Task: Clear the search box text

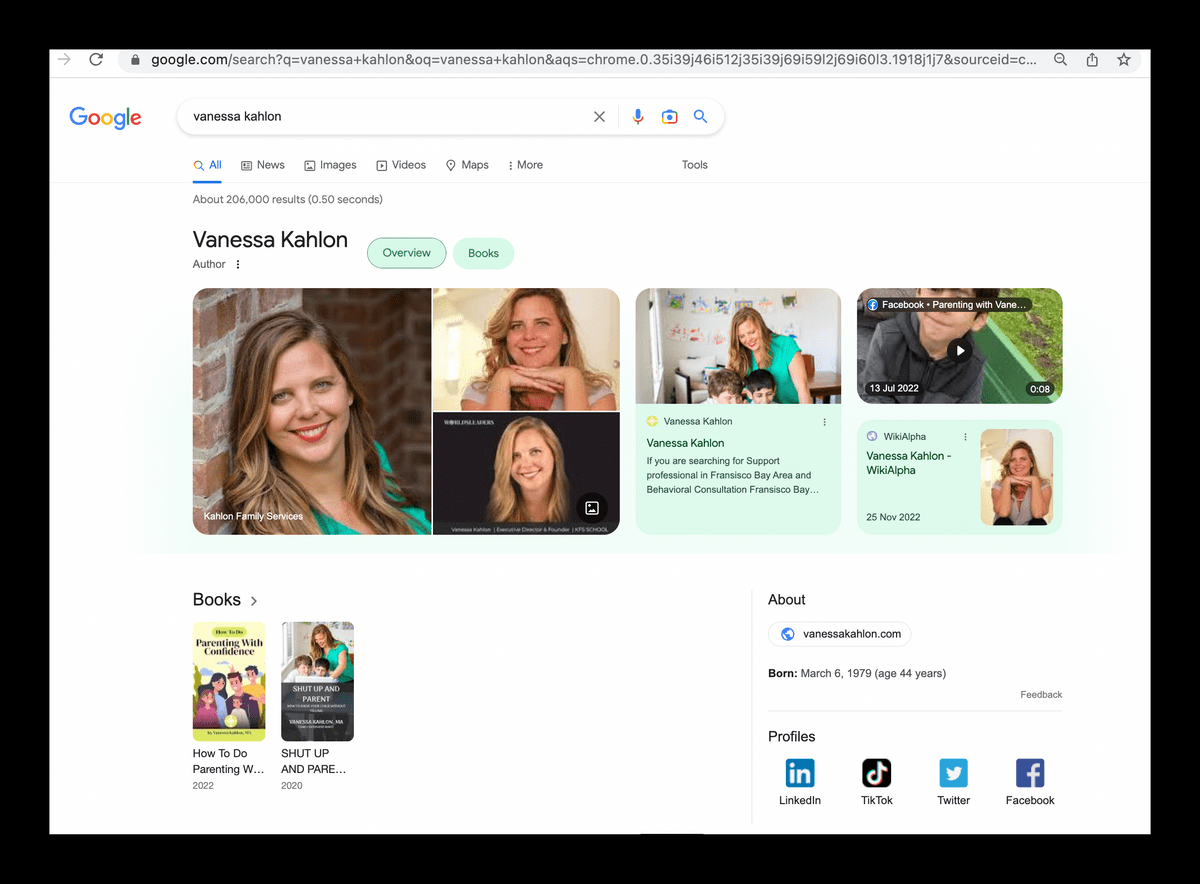Action: [599, 117]
